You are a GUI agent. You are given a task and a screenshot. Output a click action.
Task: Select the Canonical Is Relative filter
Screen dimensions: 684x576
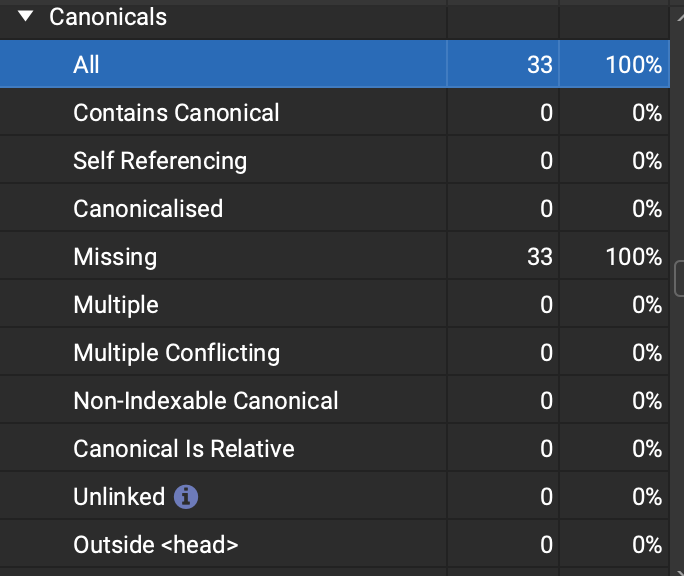pos(184,449)
